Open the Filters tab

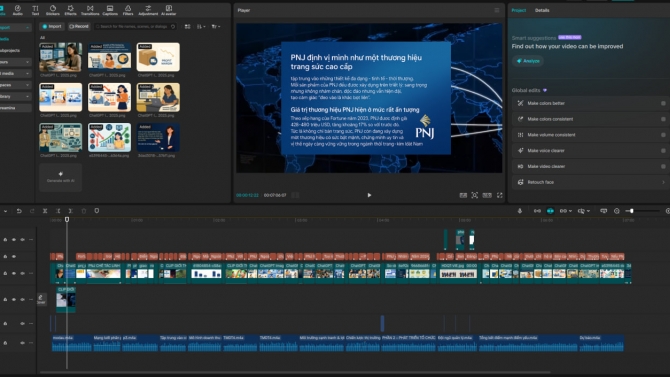pos(128,10)
